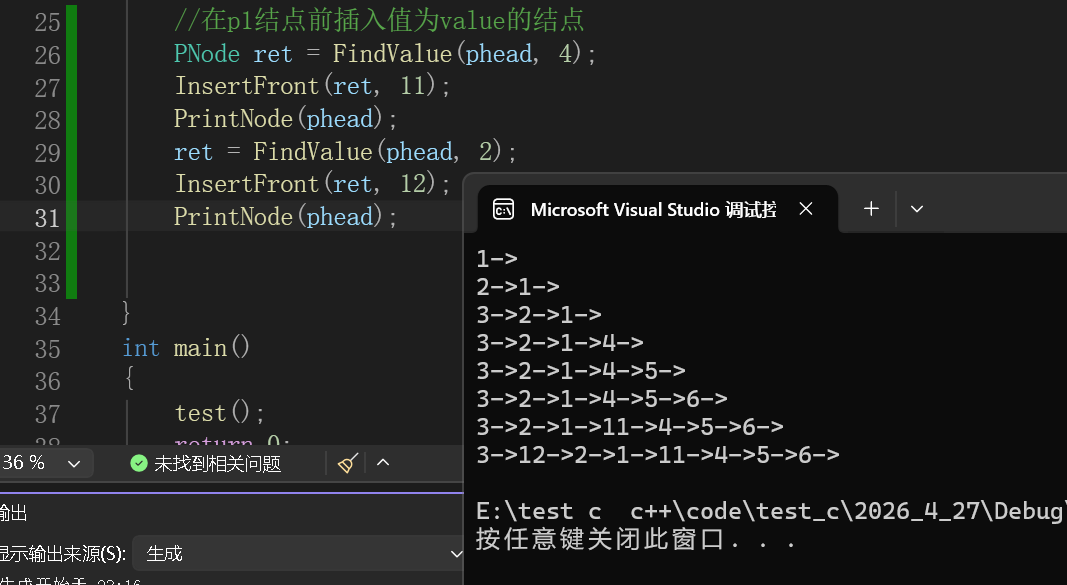Viewport: 1067px width, 585px height.
Task: Click the 输出 panel title
Action: [13, 513]
